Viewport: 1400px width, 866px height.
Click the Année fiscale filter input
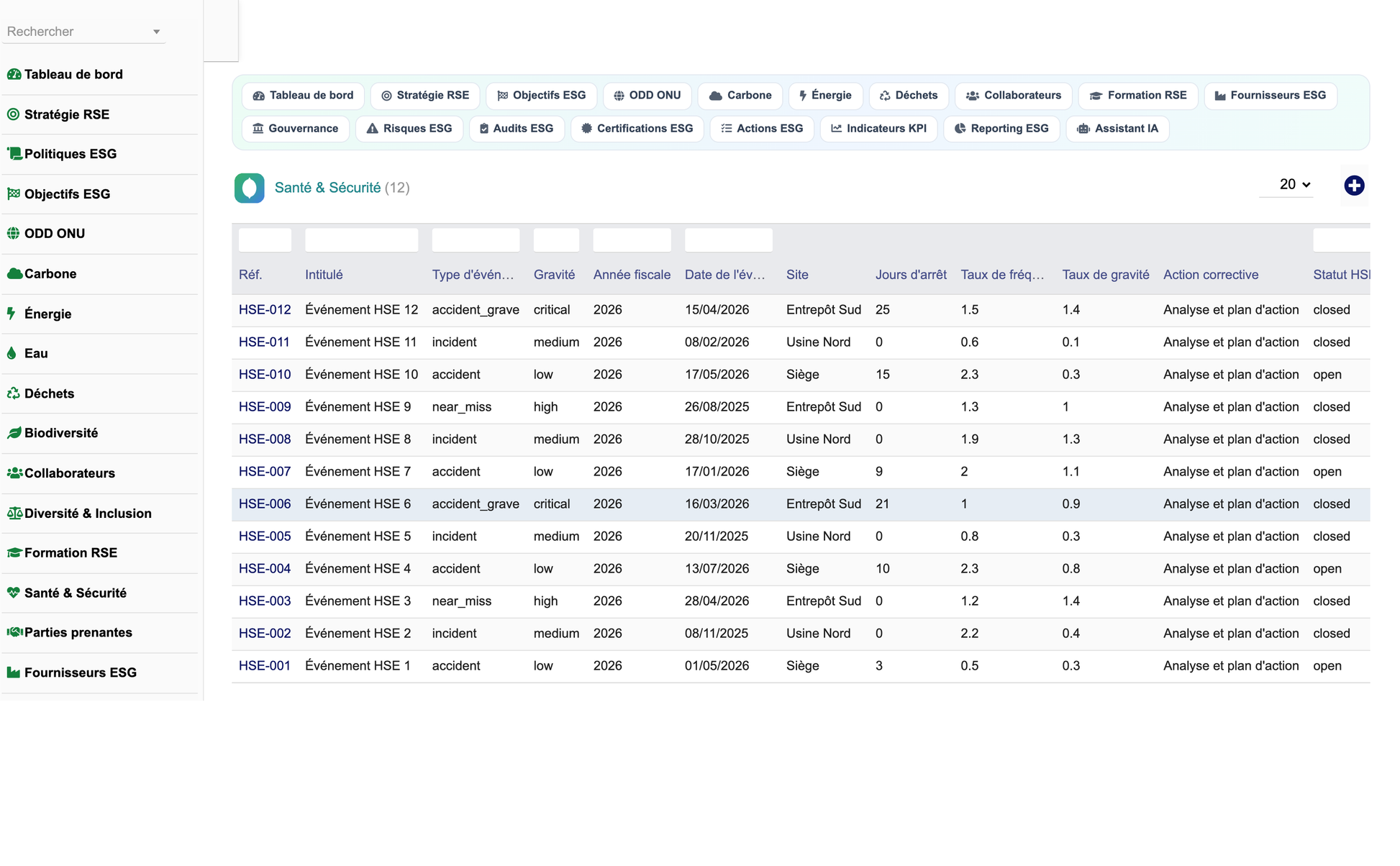pyautogui.click(x=632, y=240)
